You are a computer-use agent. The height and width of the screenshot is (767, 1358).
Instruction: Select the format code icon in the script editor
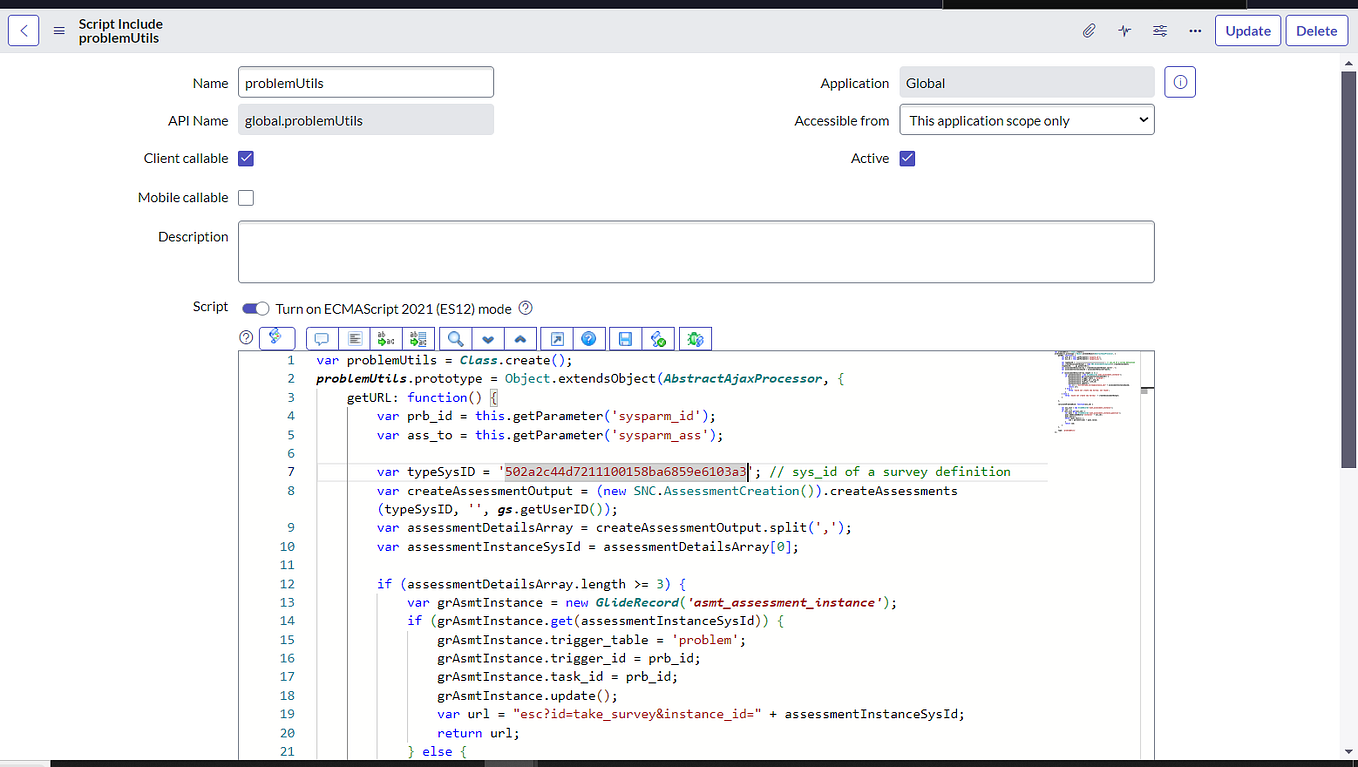(355, 338)
